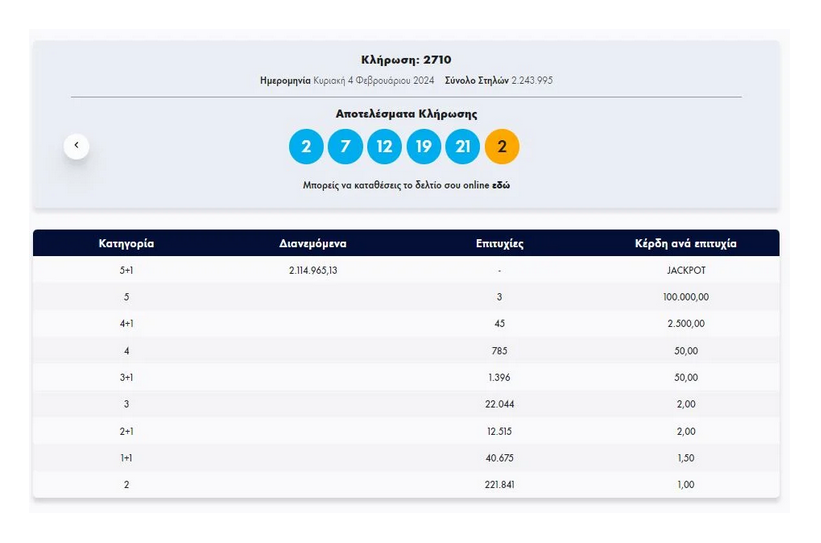Open the online ticket link 'εδώ'
Screen dimensions: 821x543
tap(501, 185)
